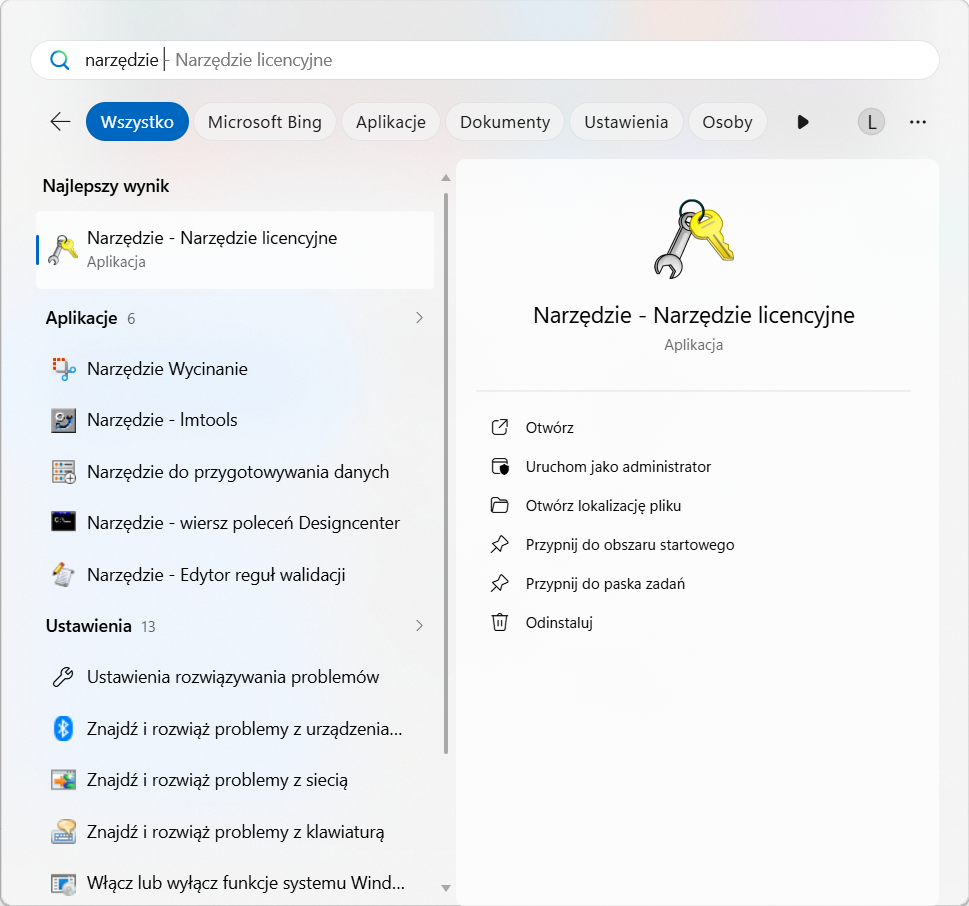Viewport: 969px width, 906px height.
Task: Choose Przypnij do obszaru startowego
Action: point(630,544)
